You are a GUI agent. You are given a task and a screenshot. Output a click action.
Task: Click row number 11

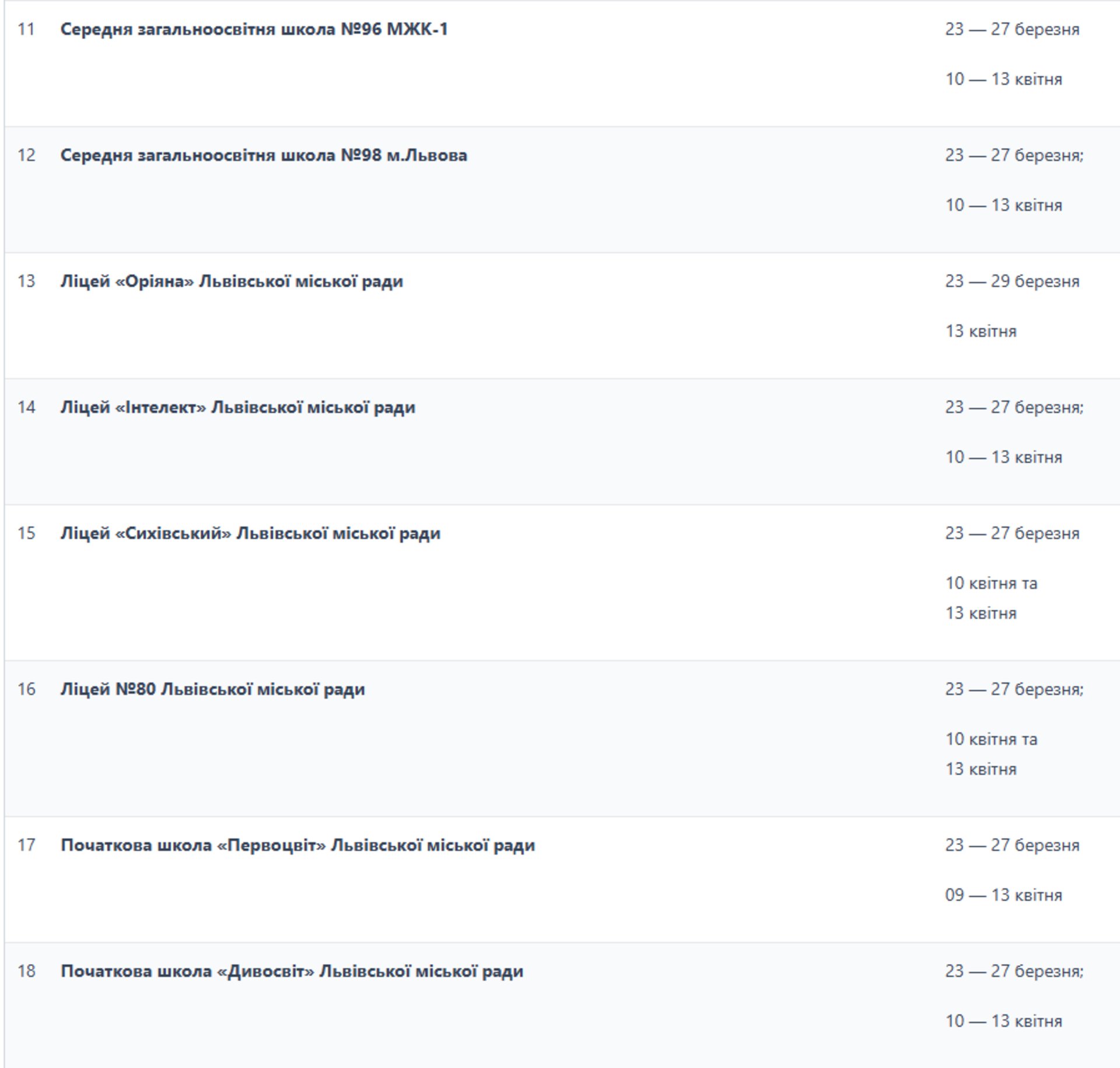(26, 29)
